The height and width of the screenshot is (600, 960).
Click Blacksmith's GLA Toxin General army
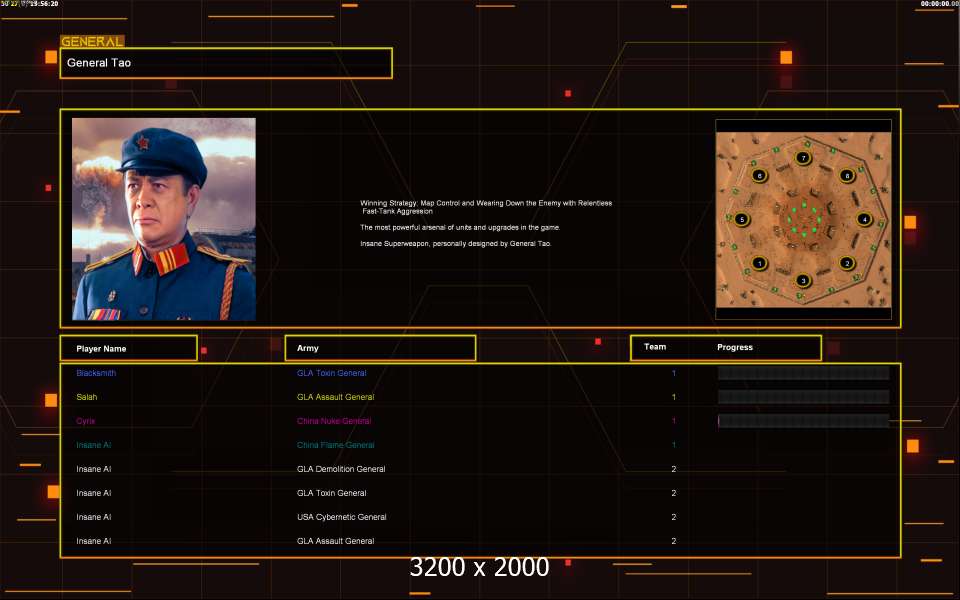click(x=332, y=373)
